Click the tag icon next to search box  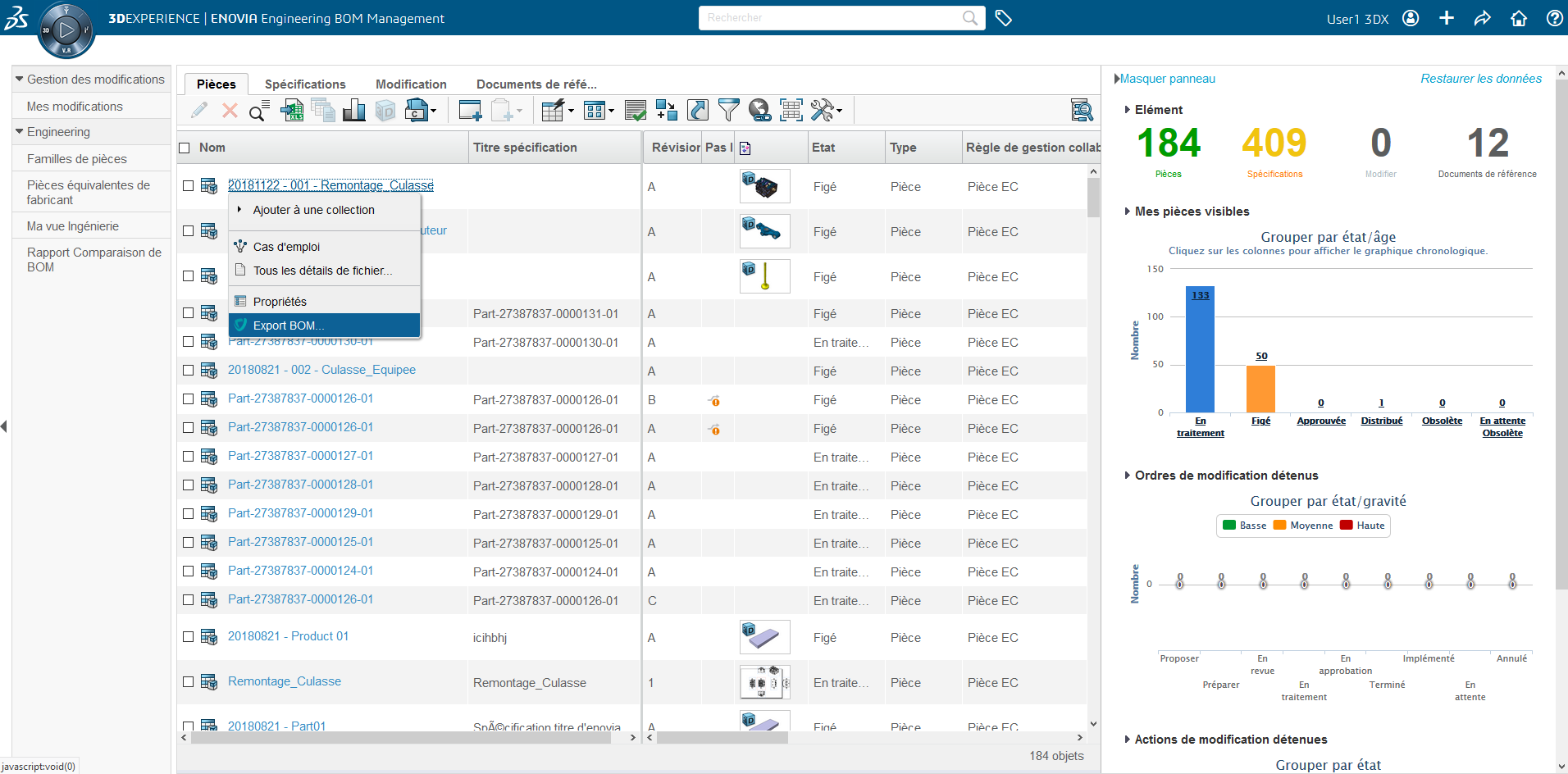pos(1003,18)
